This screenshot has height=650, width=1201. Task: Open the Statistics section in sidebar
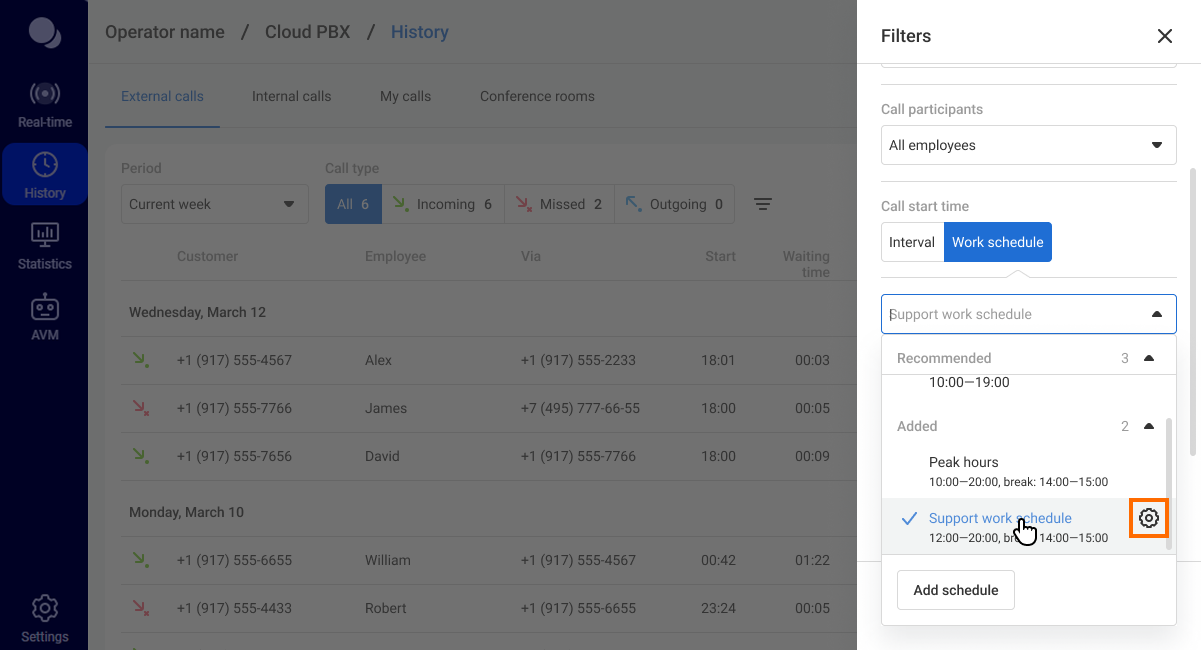(44, 246)
